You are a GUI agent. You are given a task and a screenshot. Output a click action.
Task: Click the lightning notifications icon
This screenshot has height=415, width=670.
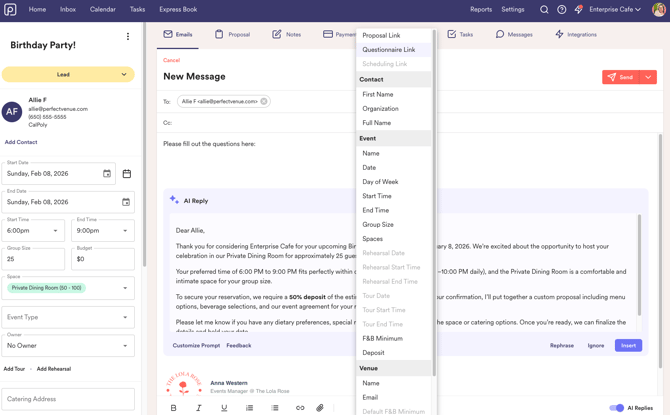coord(579,9)
